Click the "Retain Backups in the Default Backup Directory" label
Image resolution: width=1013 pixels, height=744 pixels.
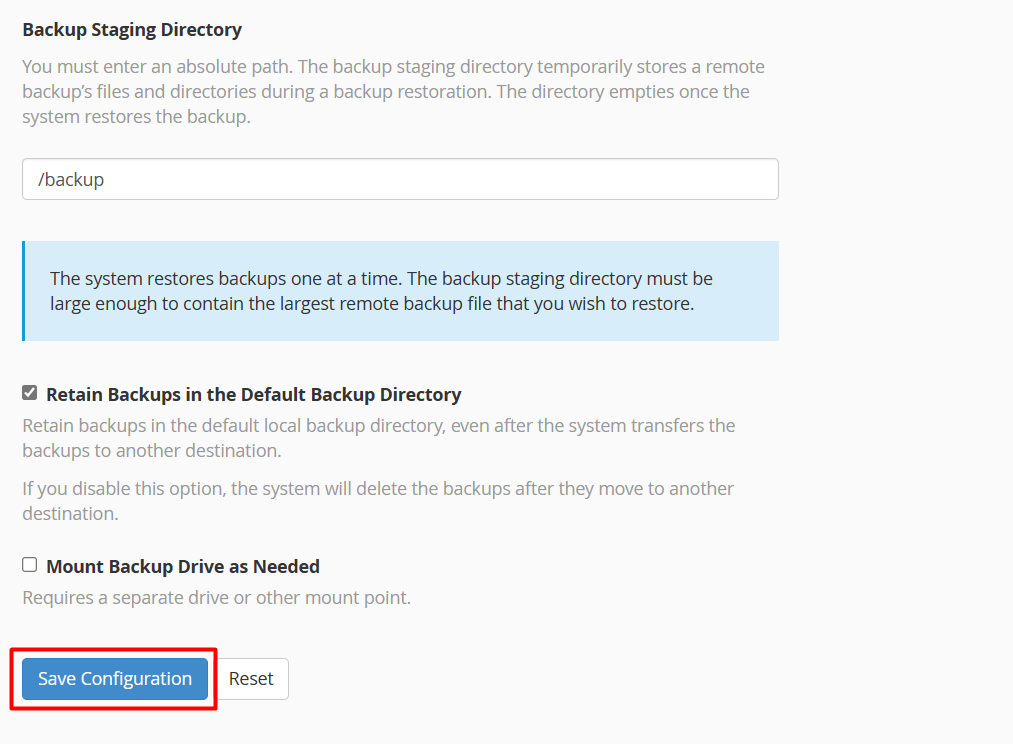point(253,395)
